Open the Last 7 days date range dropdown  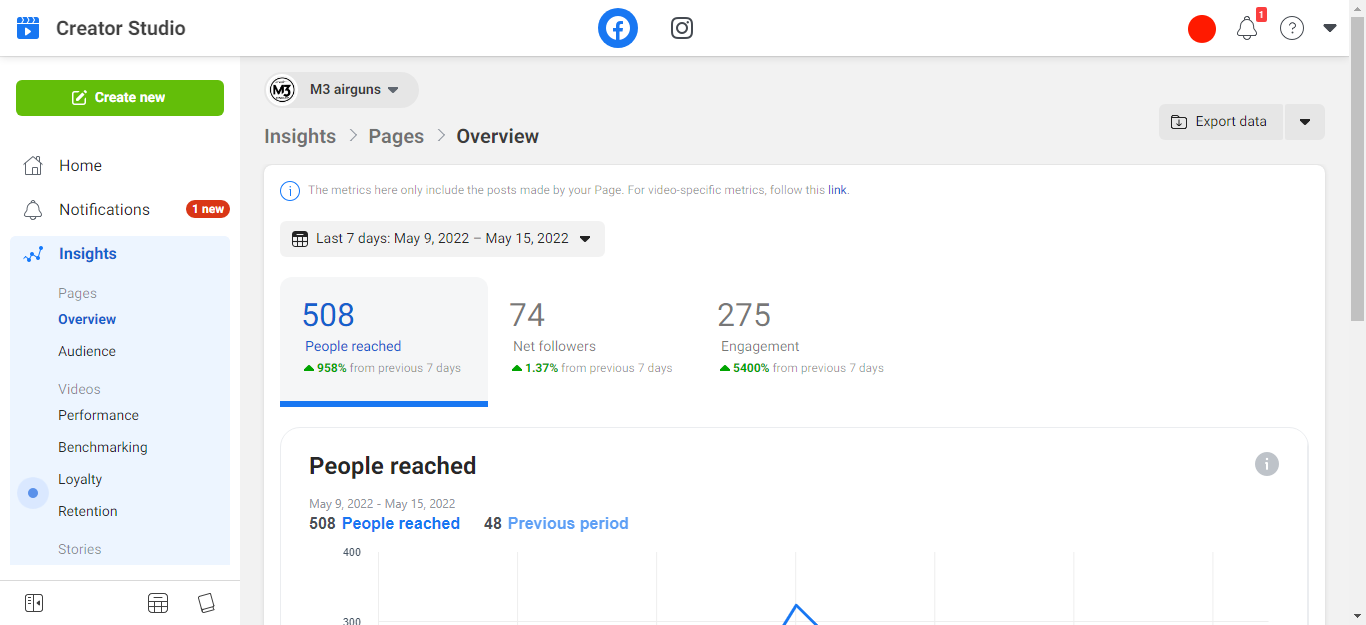coord(442,239)
